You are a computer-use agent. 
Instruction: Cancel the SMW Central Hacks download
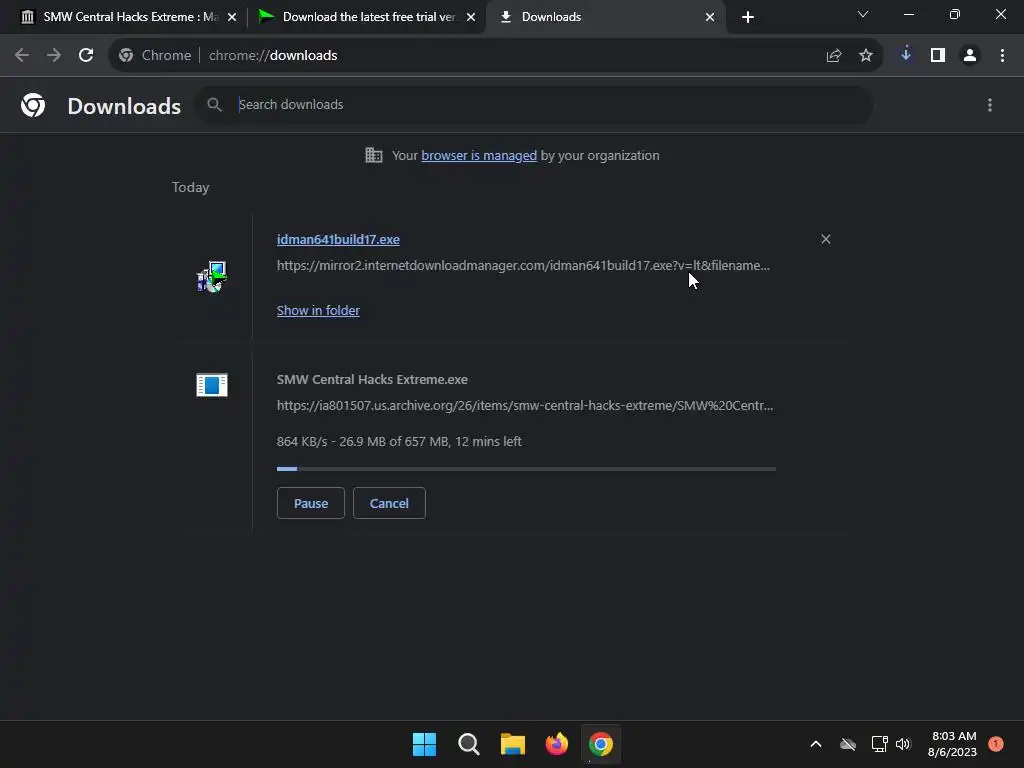[x=389, y=504]
